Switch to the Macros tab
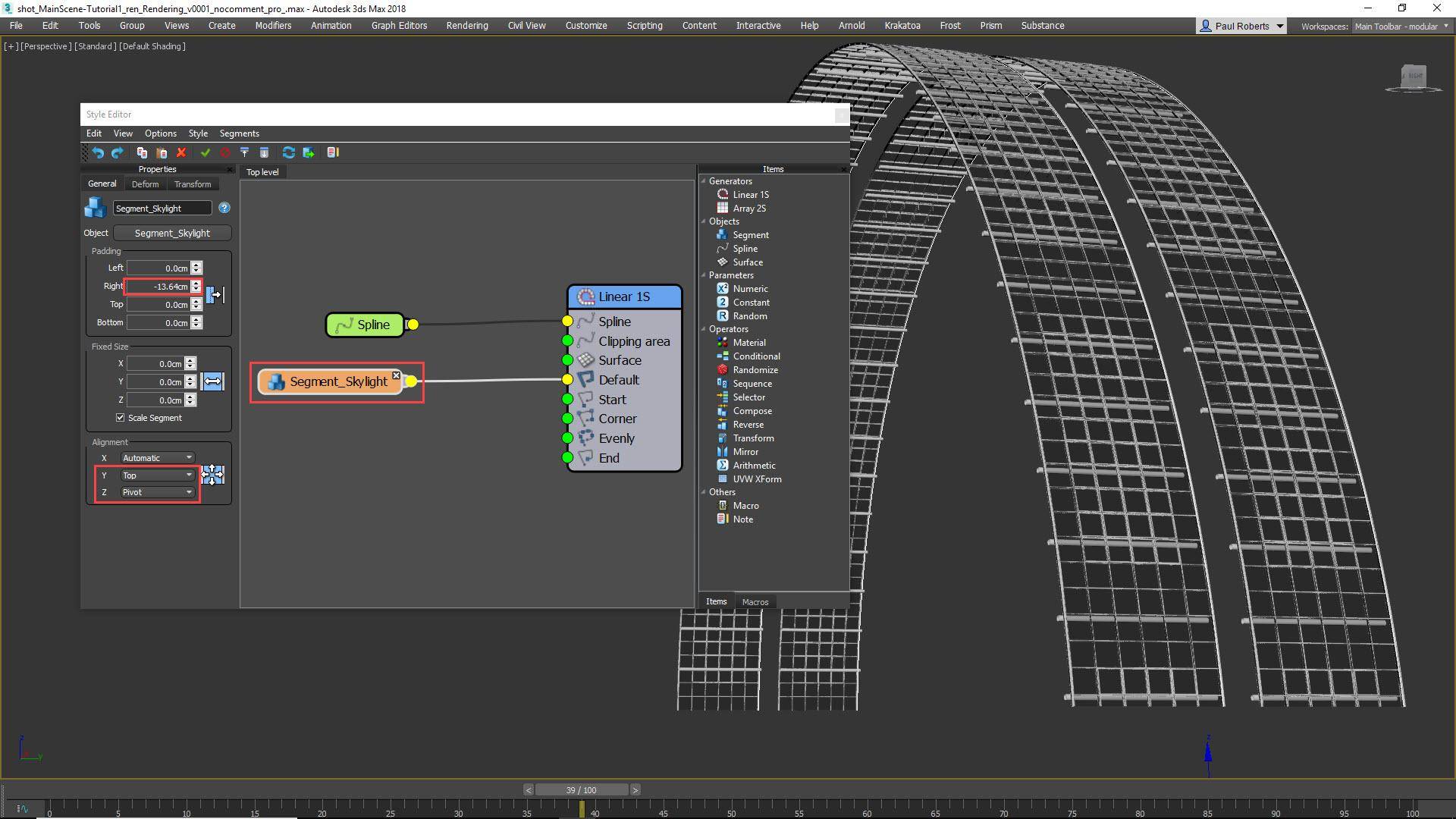The height and width of the screenshot is (819, 1456). click(755, 601)
